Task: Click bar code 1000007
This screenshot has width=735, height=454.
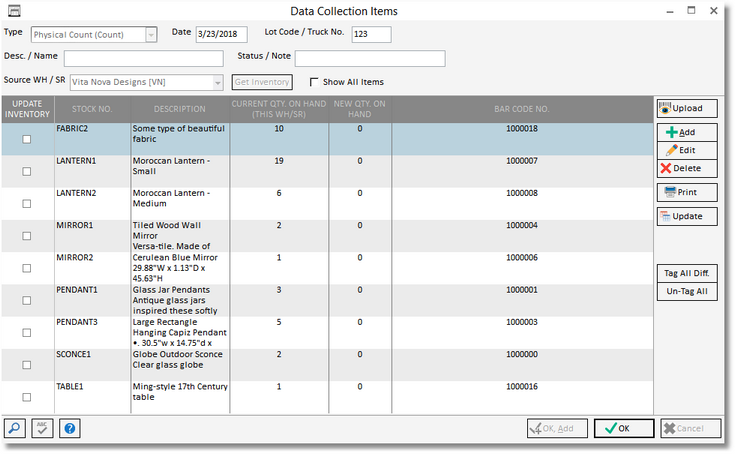Action: coord(522,161)
